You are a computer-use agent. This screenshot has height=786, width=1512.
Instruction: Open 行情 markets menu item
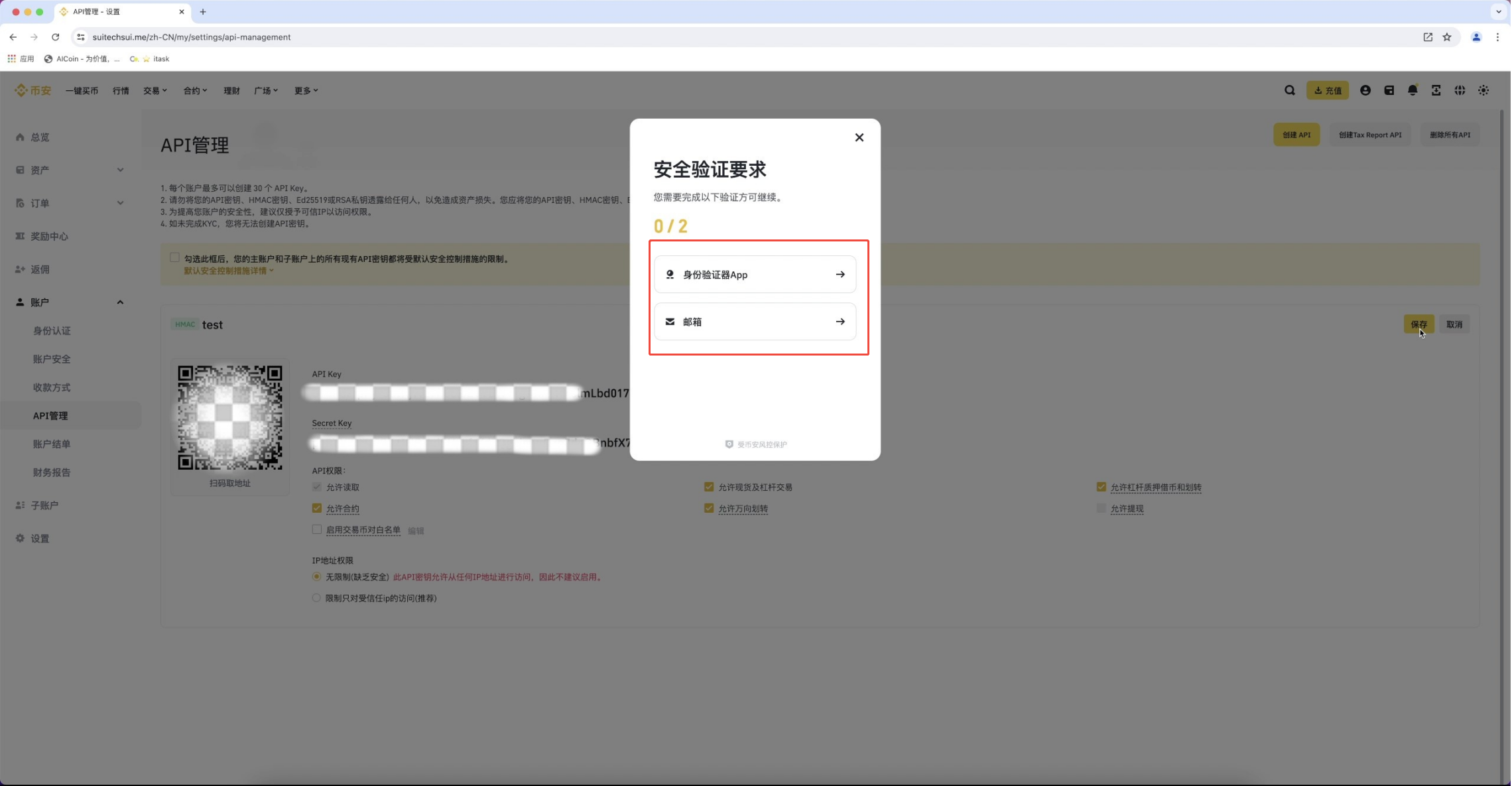tap(121, 91)
